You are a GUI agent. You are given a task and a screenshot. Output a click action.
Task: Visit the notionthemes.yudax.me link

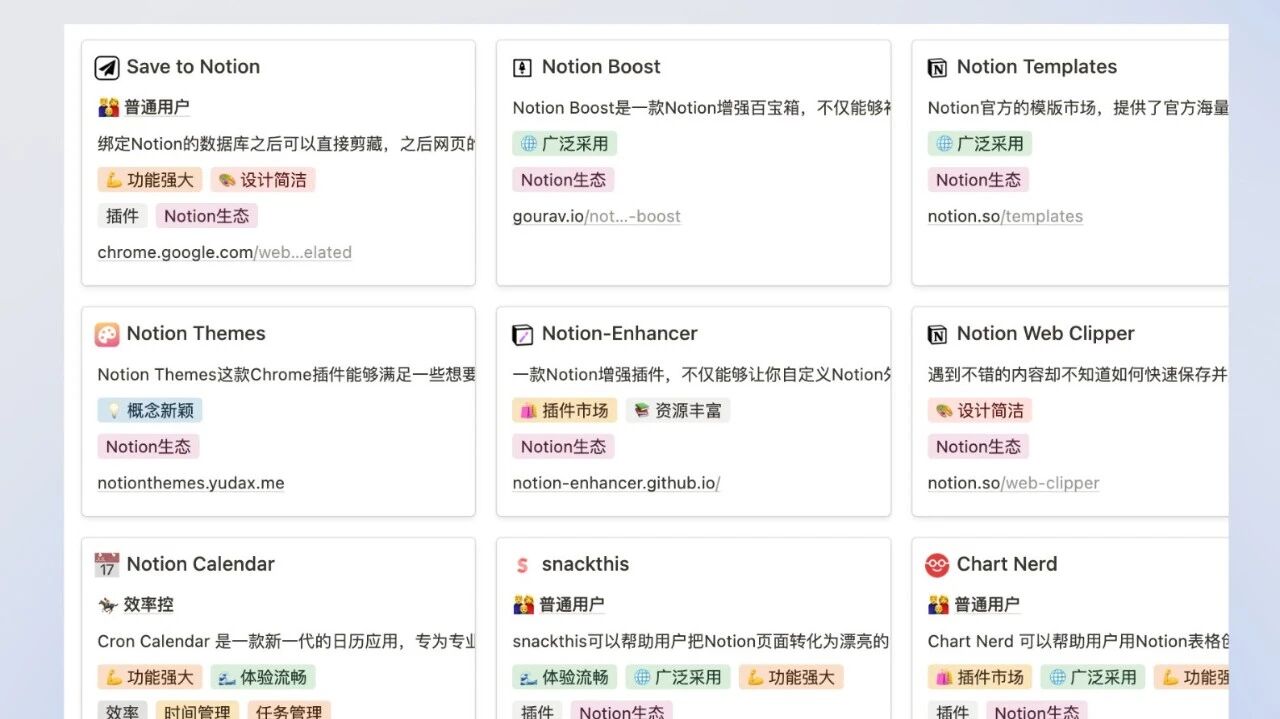point(191,483)
